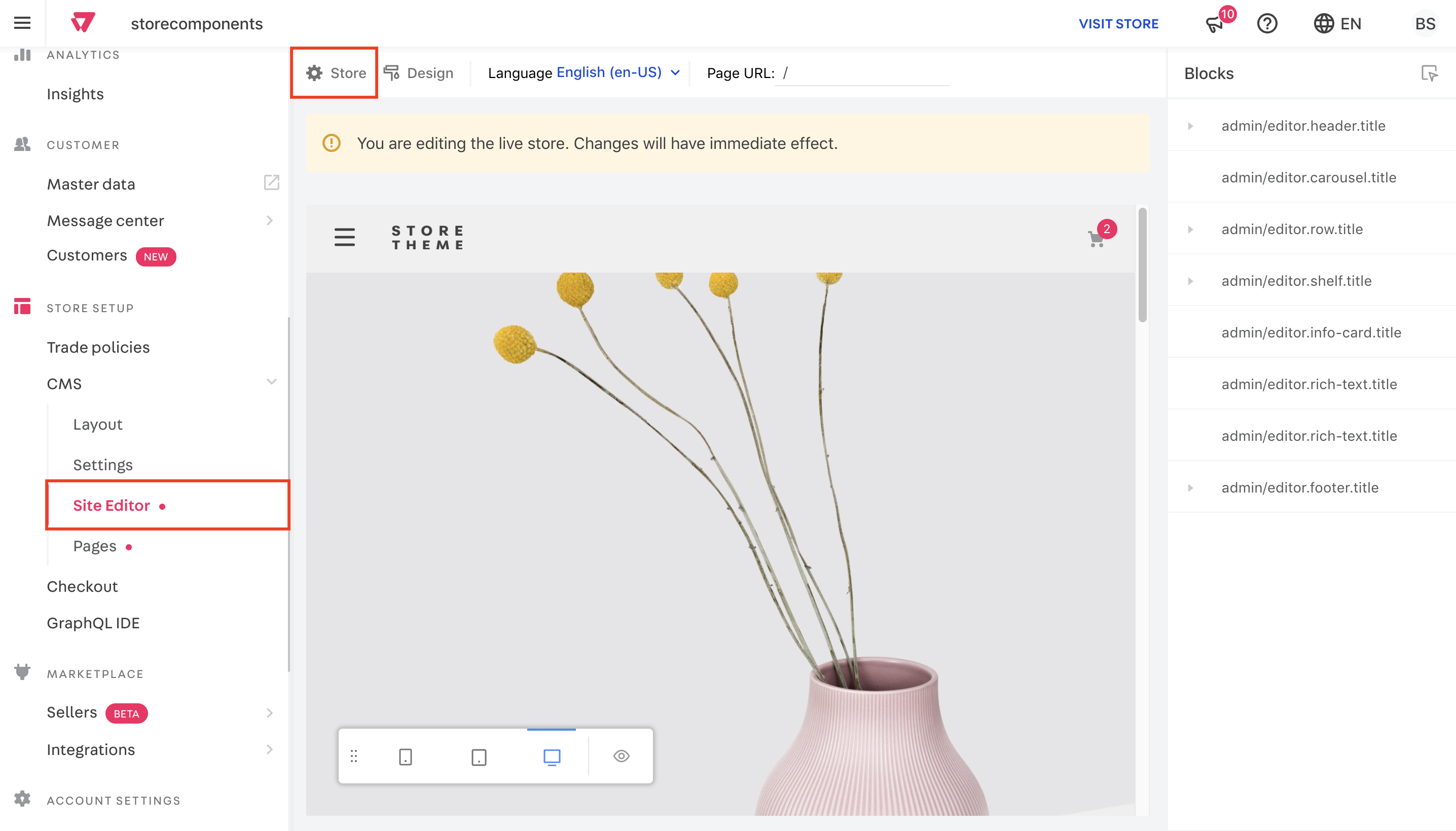1456x831 pixels.
Task: Open Insights in the sidebar
Action: click(x=76, y=94)
